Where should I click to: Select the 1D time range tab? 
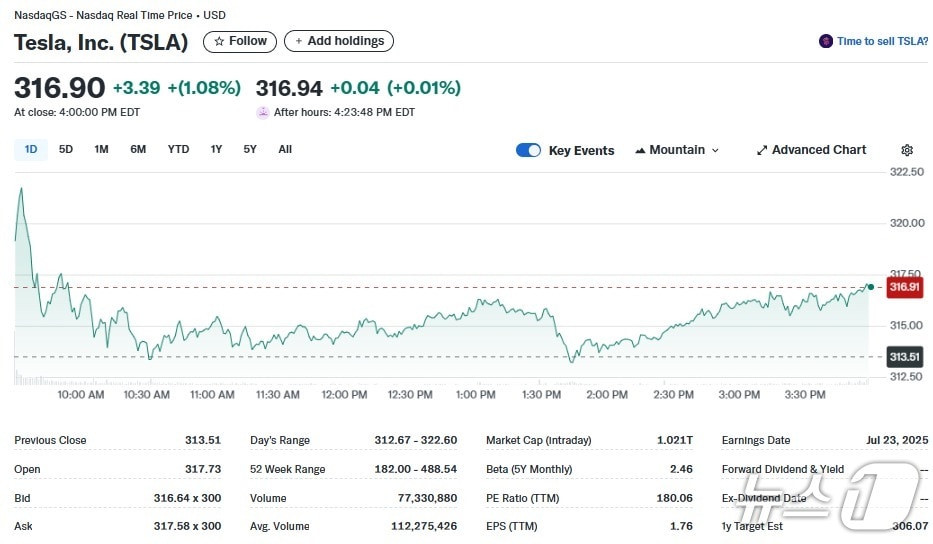coord(31,149)
